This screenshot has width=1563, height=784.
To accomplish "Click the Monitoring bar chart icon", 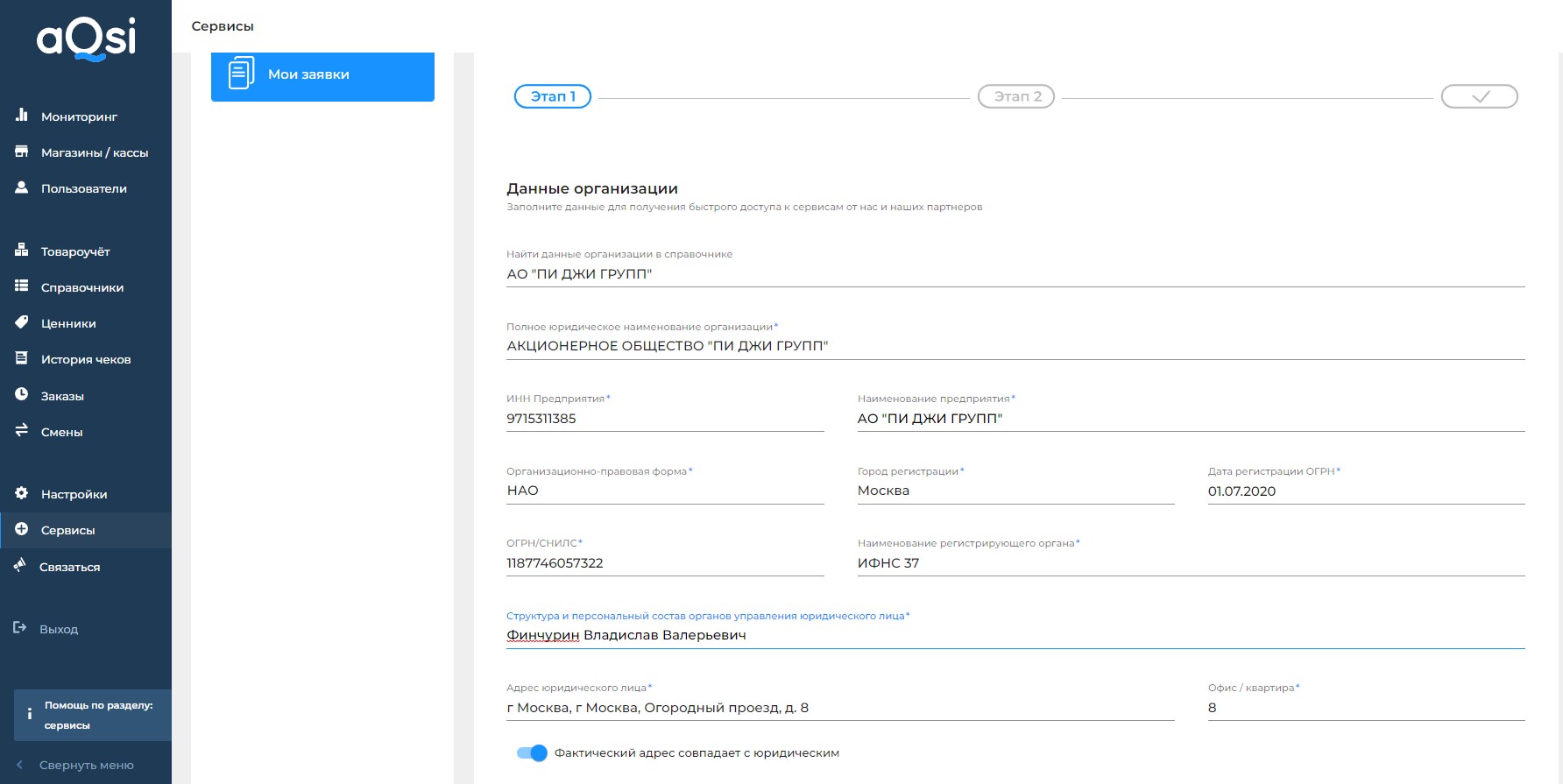I will [22, 116].
